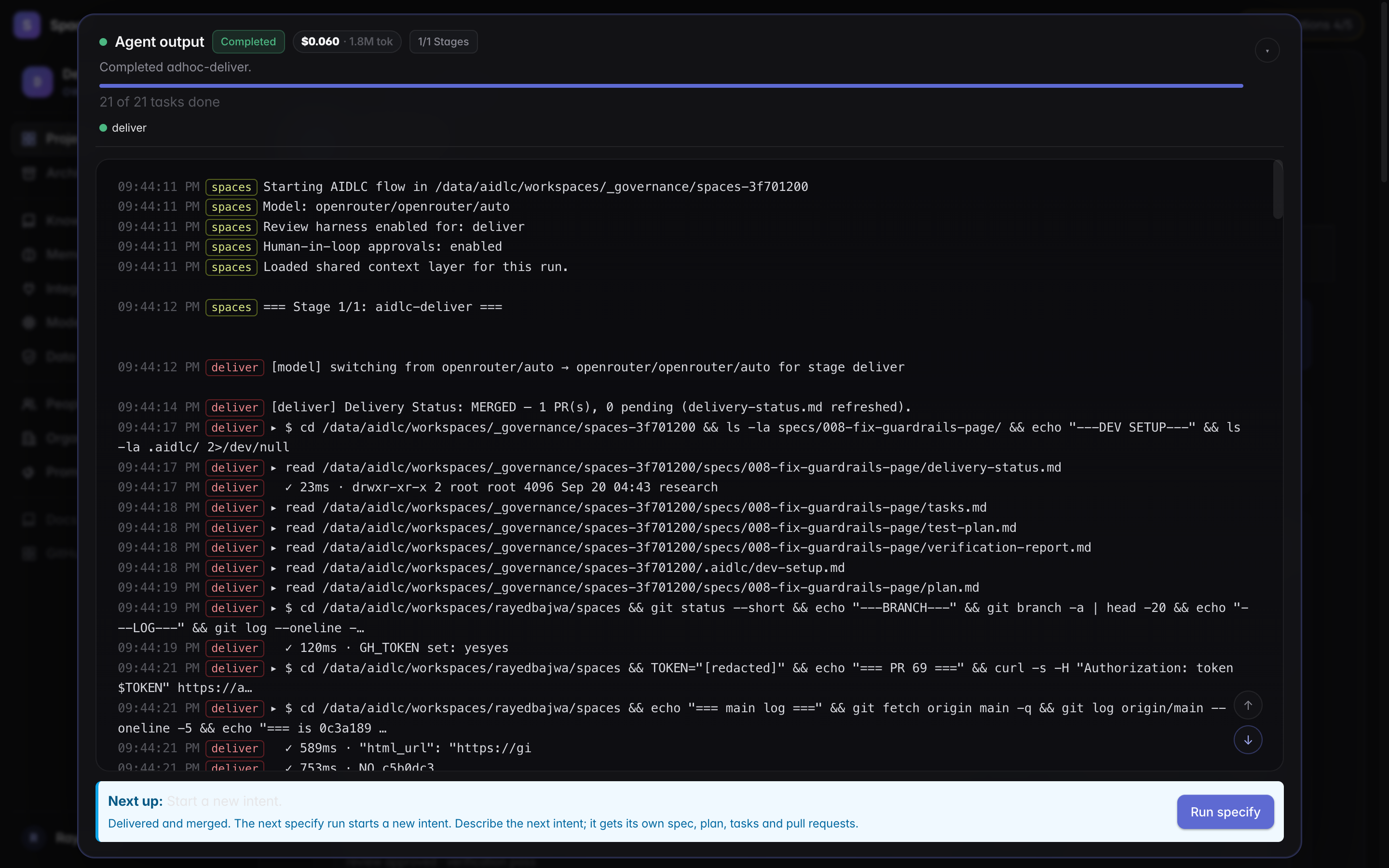Click the scroll-to-bottom arrow button in the log
This screenshot has height=868, width=1389.
(1248, 740)
